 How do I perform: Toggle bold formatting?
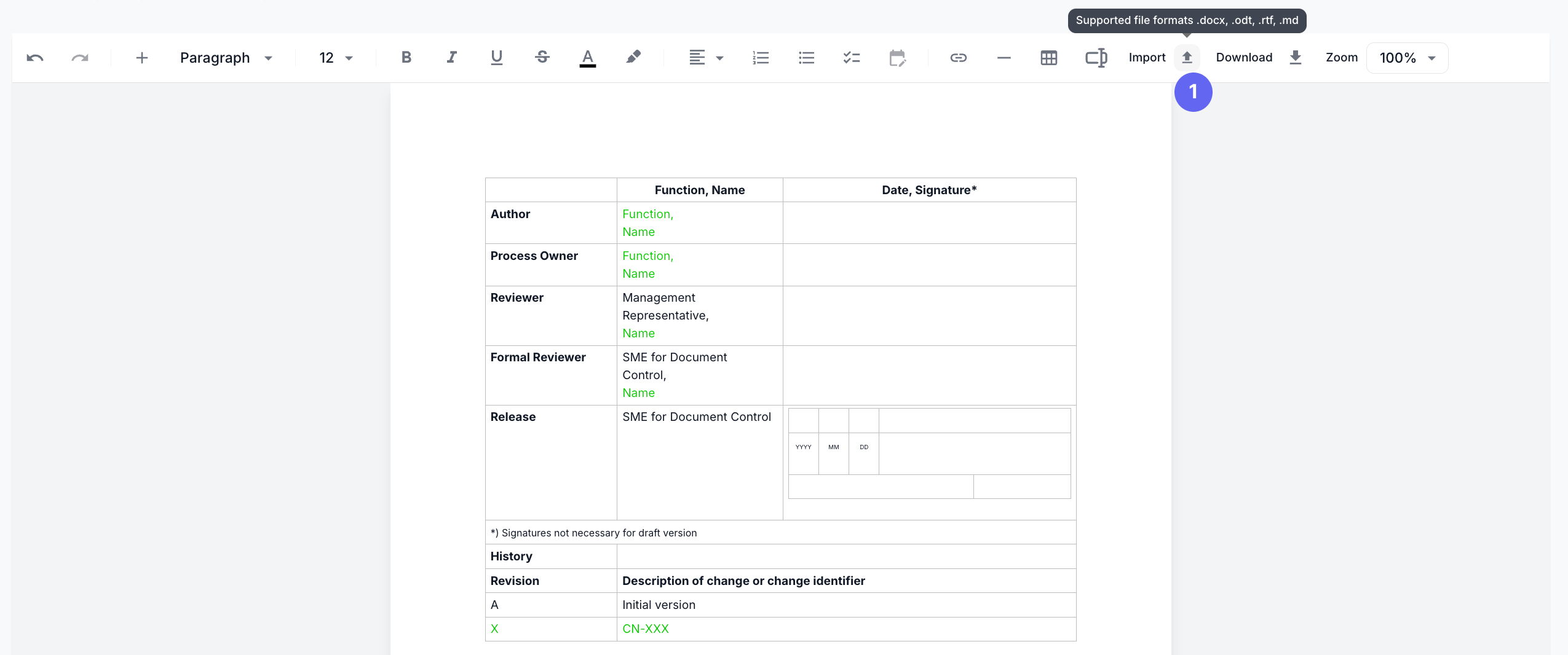pyautogui.click(x=405, y=57)
